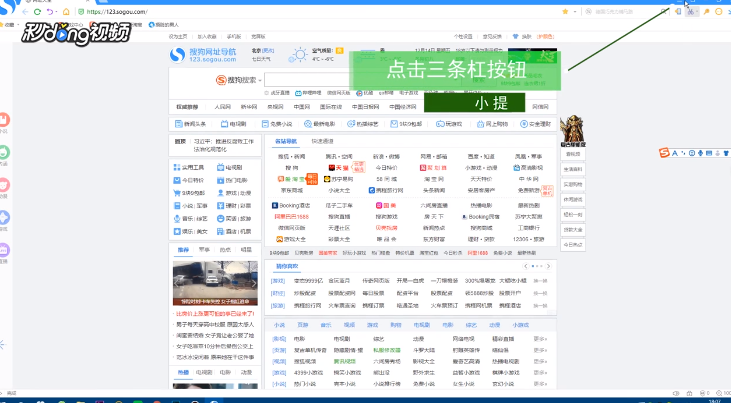Click 音乐 microphone icon in left panel
Image resolution: width=731 pixels, height=403 pixels.
click(x=177, y=219)
